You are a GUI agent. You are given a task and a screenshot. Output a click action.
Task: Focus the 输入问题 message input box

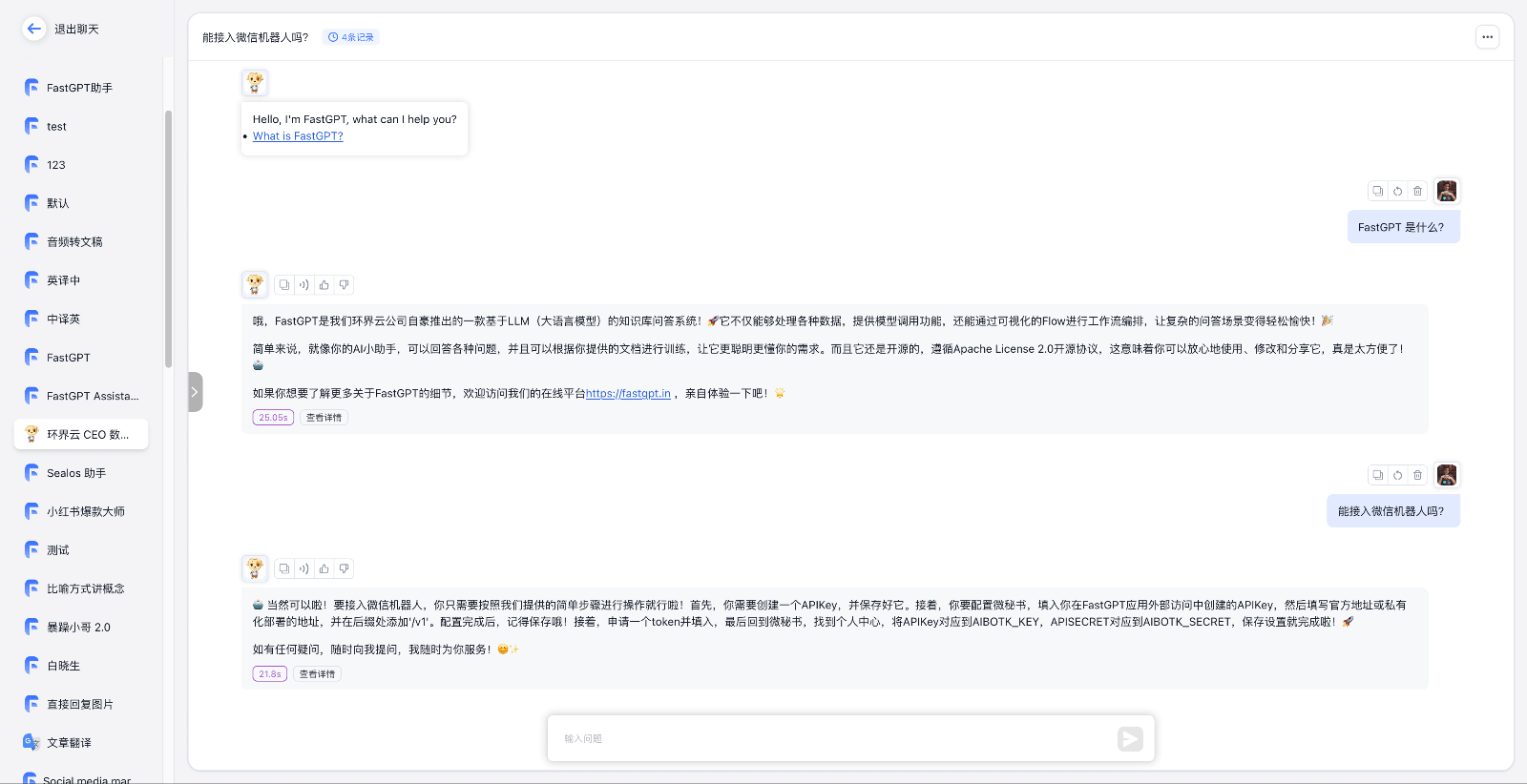click(x=830, y=738)
